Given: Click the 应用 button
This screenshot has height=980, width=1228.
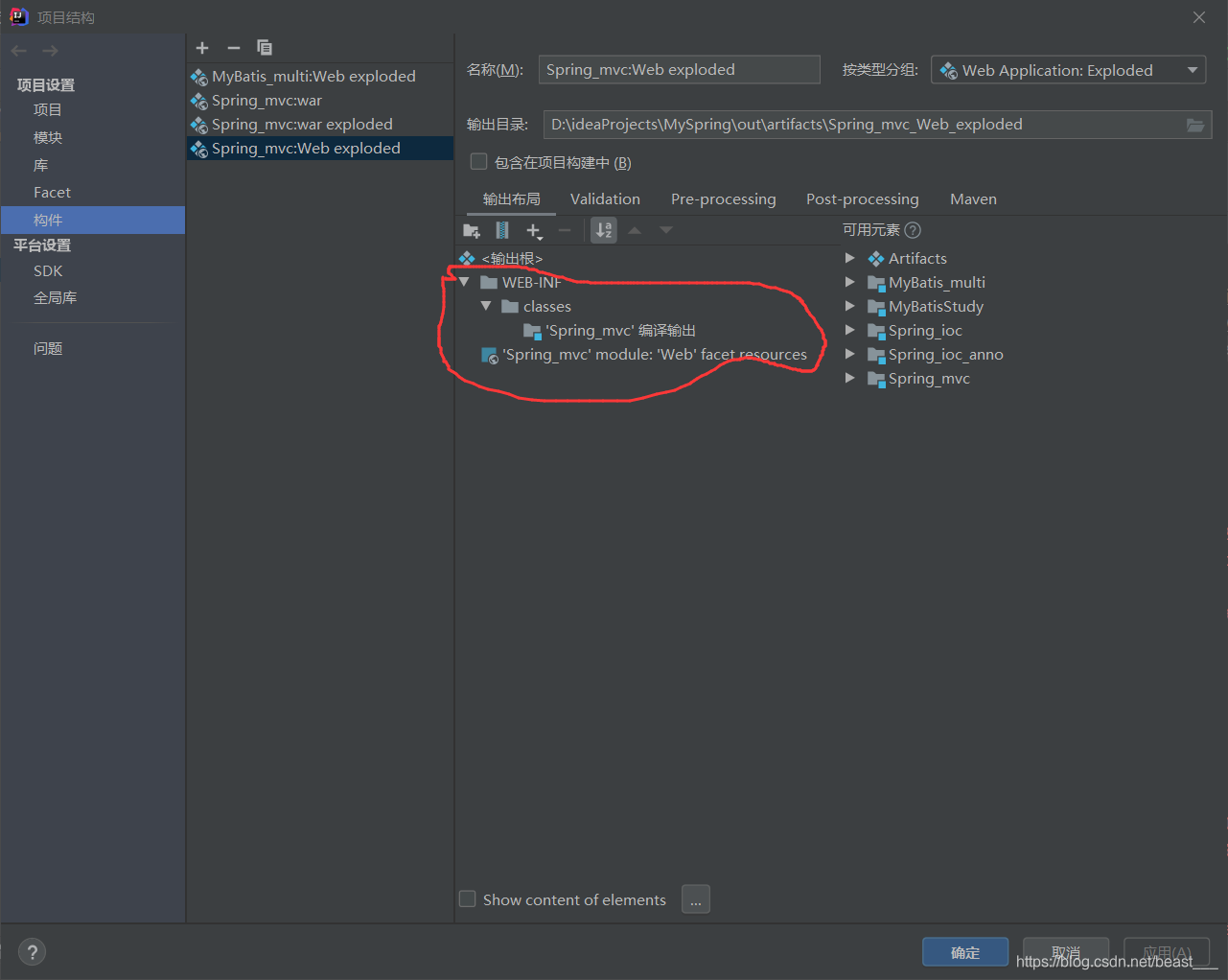Looking at the screenshot, I should click(x=1167, y=952).
